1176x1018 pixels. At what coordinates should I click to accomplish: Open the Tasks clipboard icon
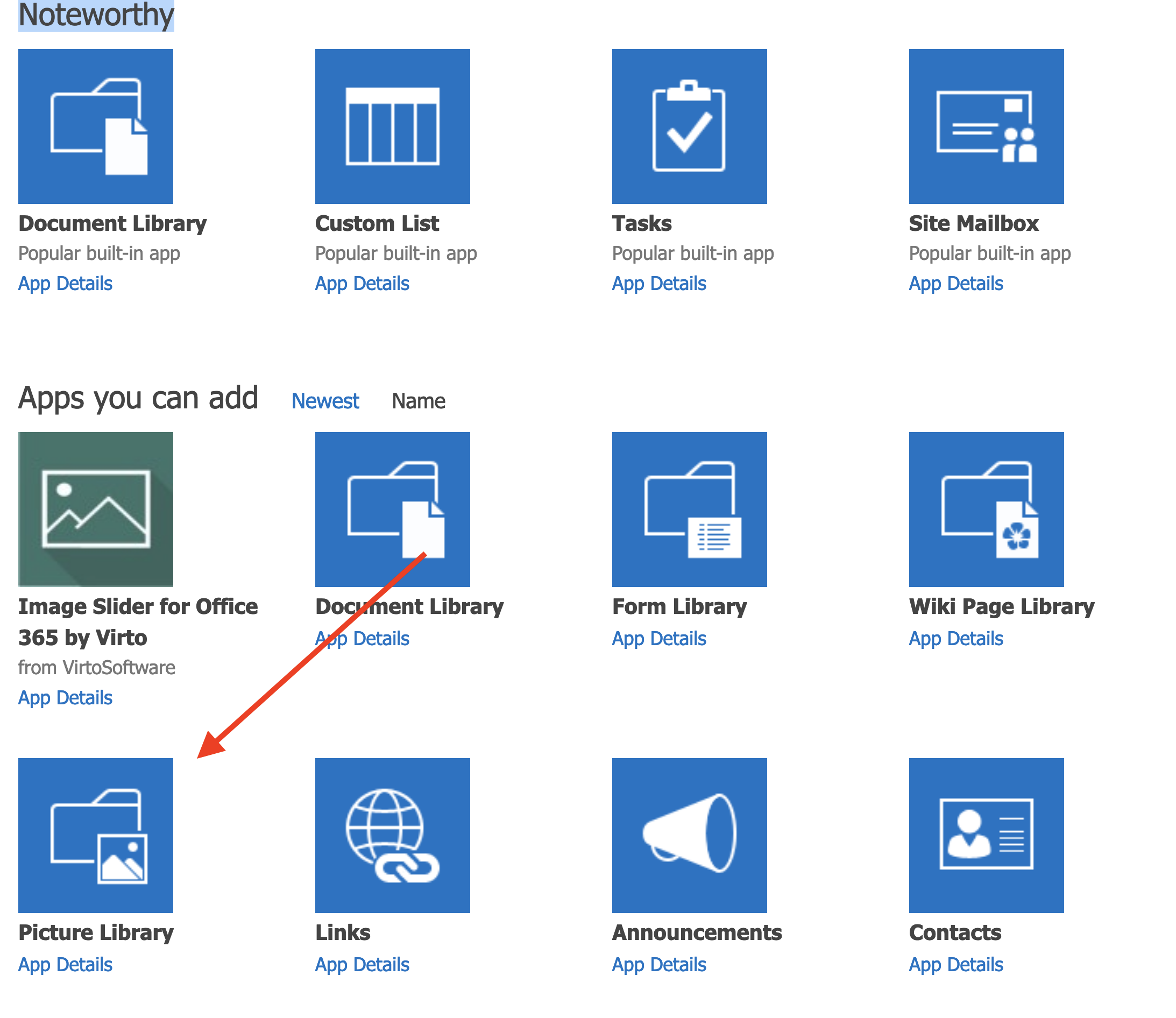(x=689, y=126)
